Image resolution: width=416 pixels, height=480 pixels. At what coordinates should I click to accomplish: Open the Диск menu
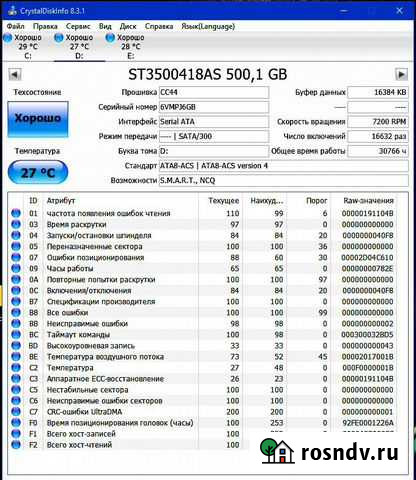(x=128, y=26)
